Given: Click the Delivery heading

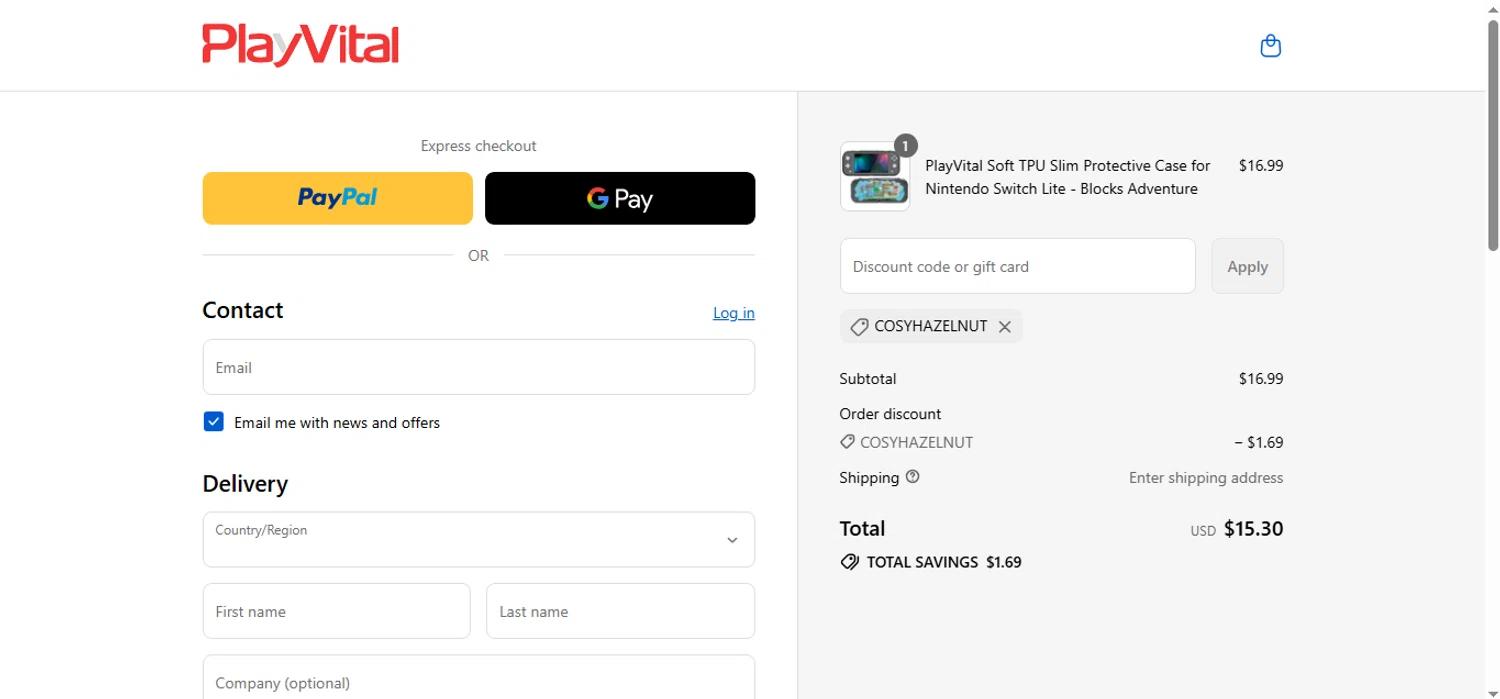Looking at the screenshot, I should [245, 484].
